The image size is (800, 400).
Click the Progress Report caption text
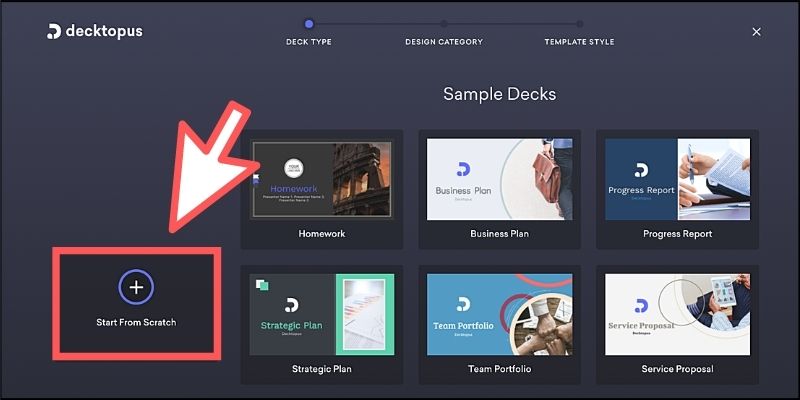tap(678, 234)
